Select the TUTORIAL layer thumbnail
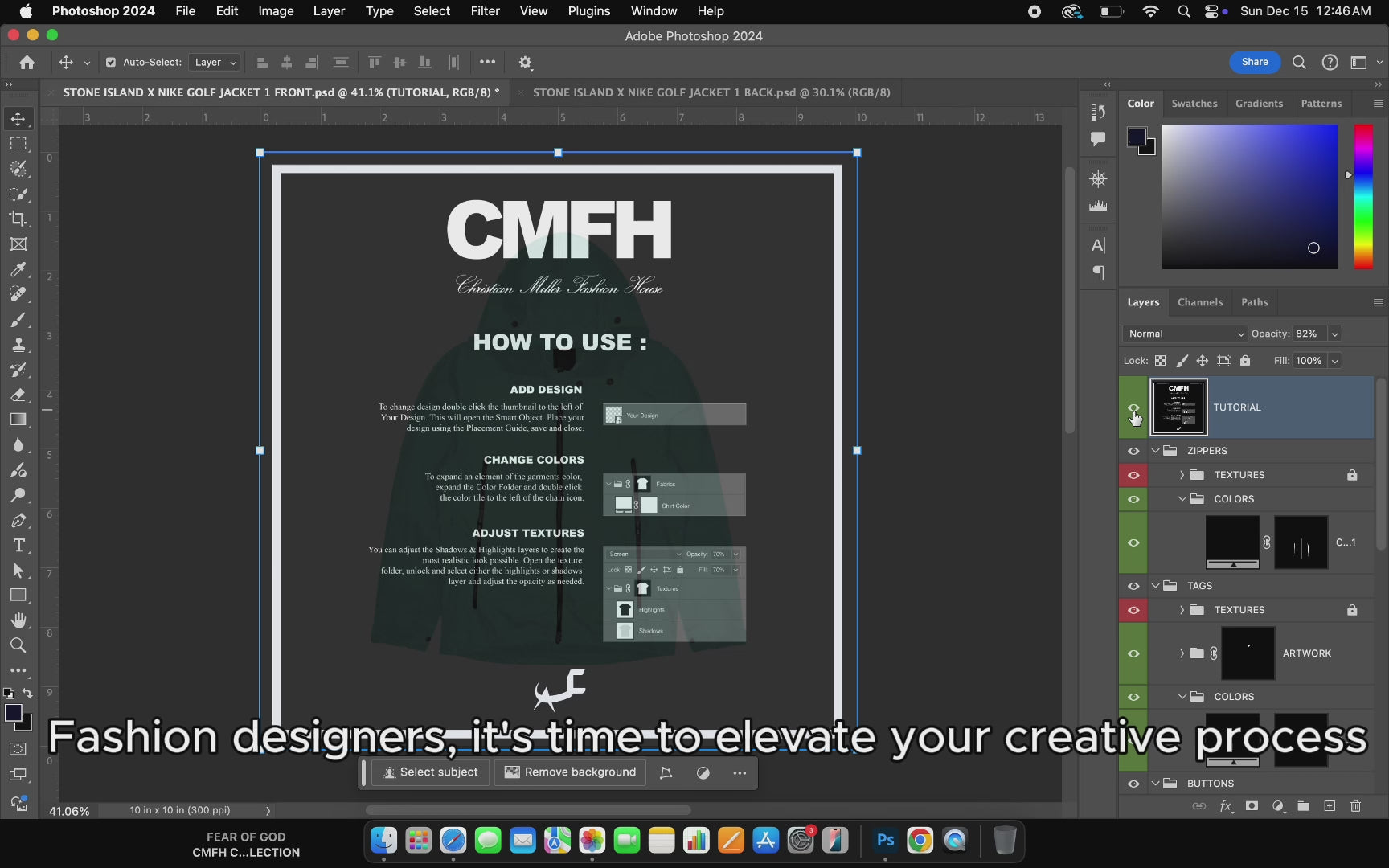This screenshot has width=1389, height=868. click(1178, 407)
